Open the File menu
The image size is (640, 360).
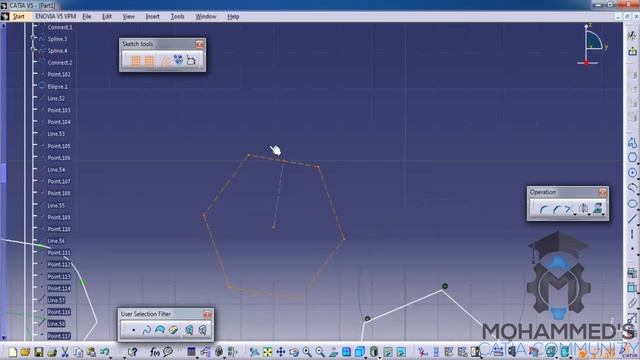pos(87,17)
